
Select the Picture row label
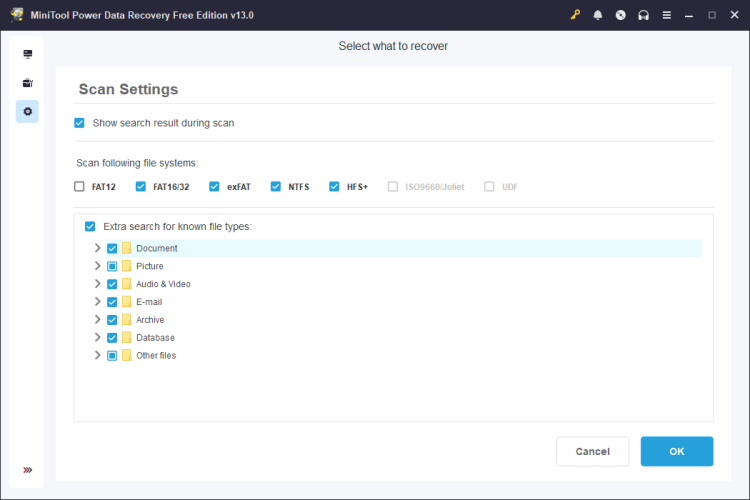tap(150, 266)
